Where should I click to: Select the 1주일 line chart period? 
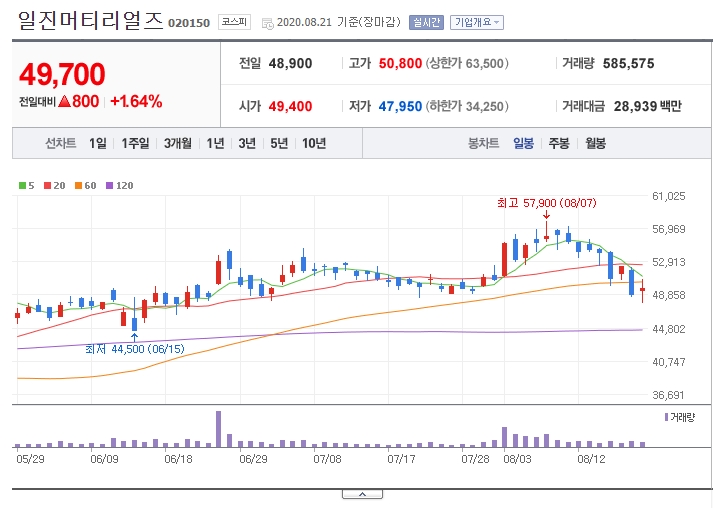click(x=135, y=144)
